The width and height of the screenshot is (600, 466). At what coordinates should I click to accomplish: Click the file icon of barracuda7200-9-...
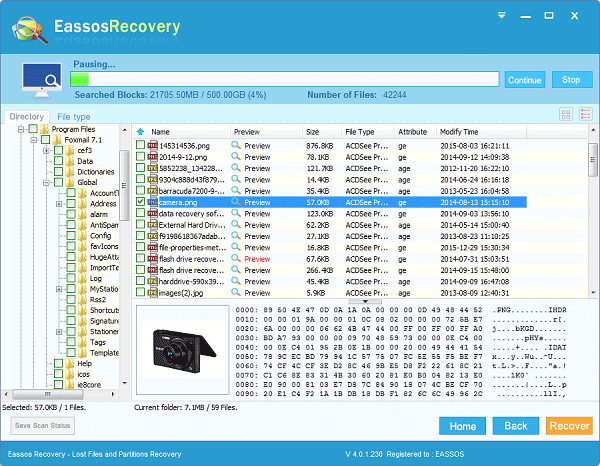pos(153,191)
